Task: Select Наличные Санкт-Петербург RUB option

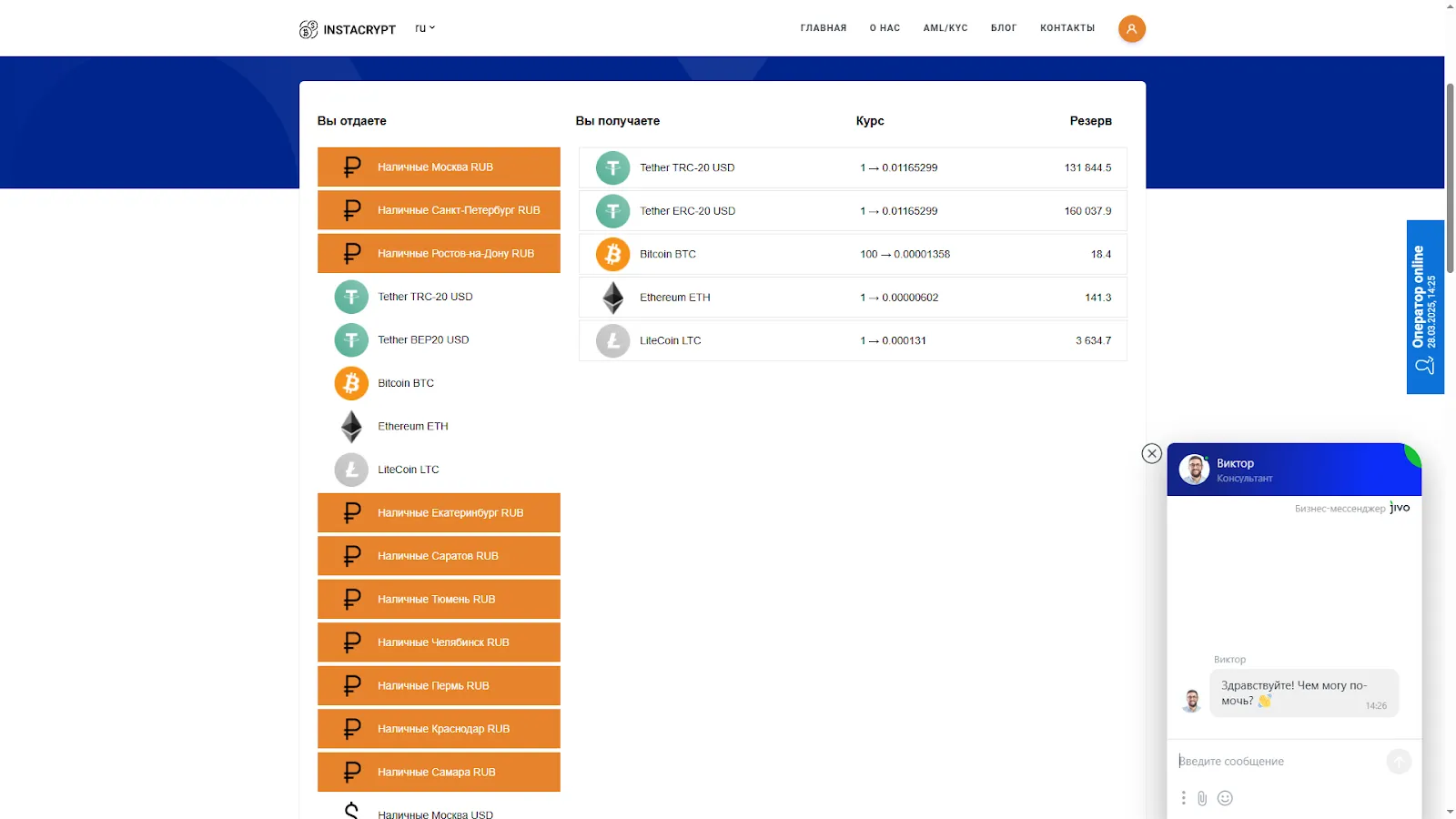Action: pyautogui.click(x=439, y=210)
